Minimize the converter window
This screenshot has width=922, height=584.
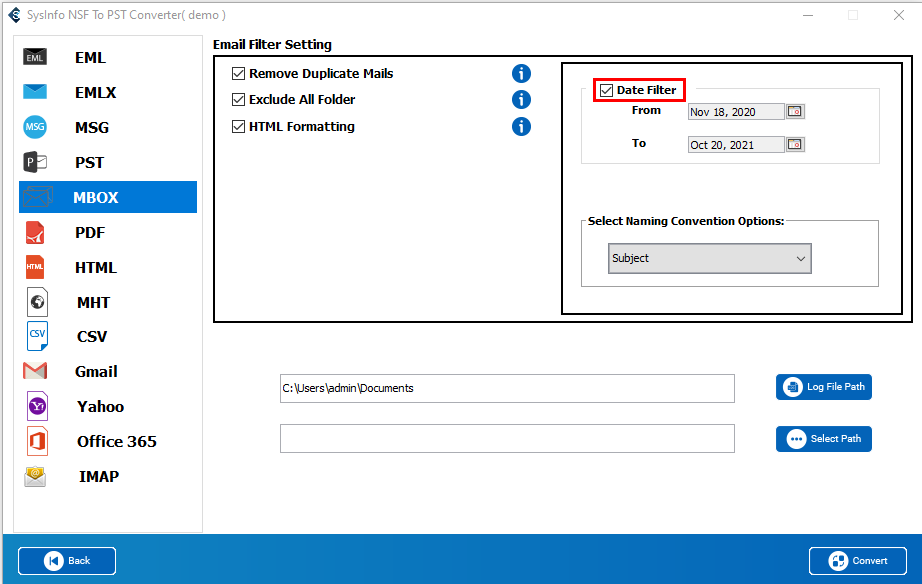(x=808, y=15)
